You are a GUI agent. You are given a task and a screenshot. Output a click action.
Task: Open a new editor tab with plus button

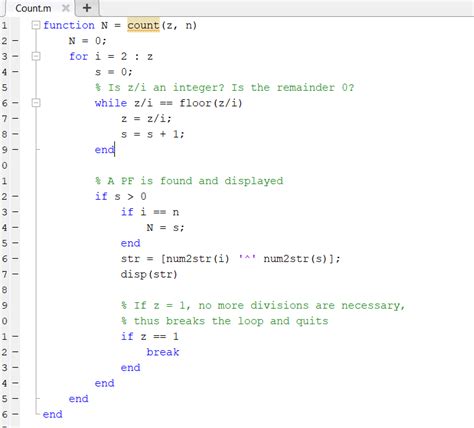point(87,8)
